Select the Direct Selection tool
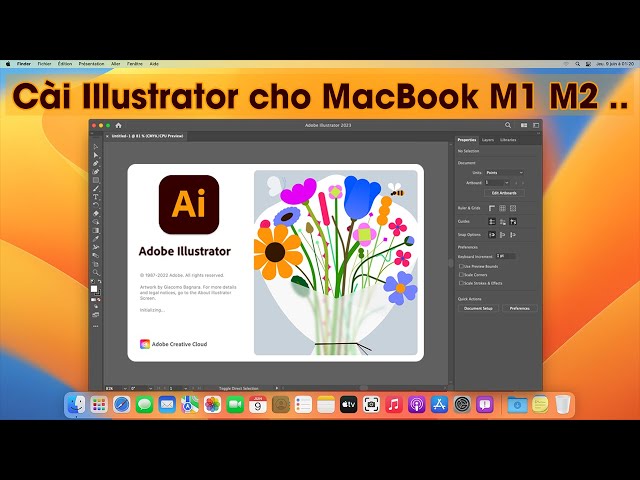Image resolution: width=640 pixels, height=480 pixels. click(x=96, y=155)
